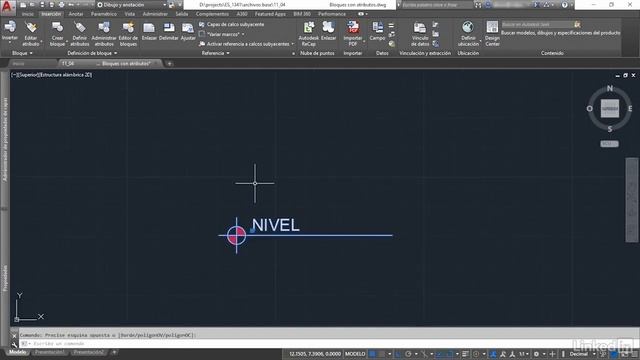Viewport: 640px width, 360px height.
Task: Open the Propiedades side palette
Action: (5, 278)
